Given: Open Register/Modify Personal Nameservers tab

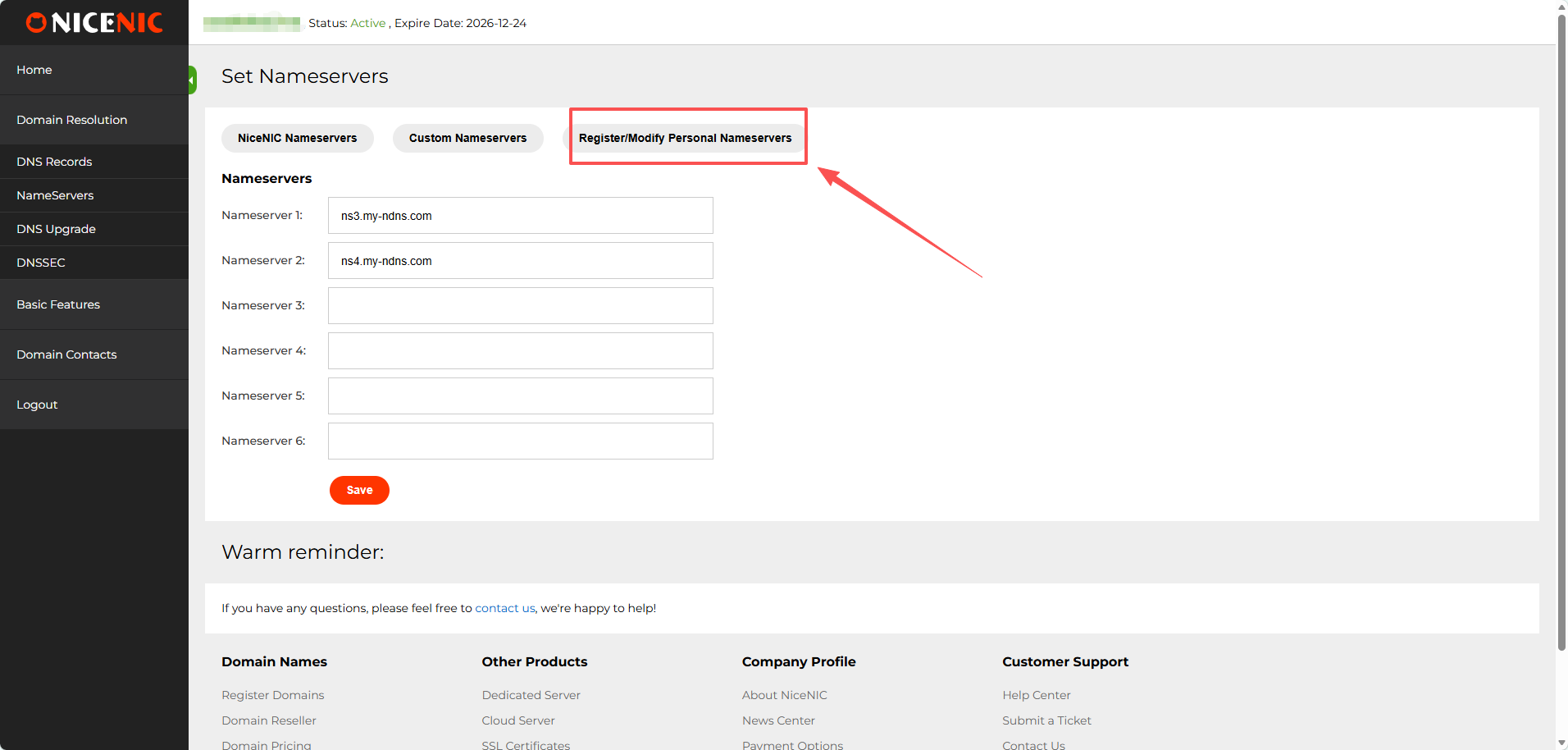Looking at the screenshot, I should pos(685,138).
